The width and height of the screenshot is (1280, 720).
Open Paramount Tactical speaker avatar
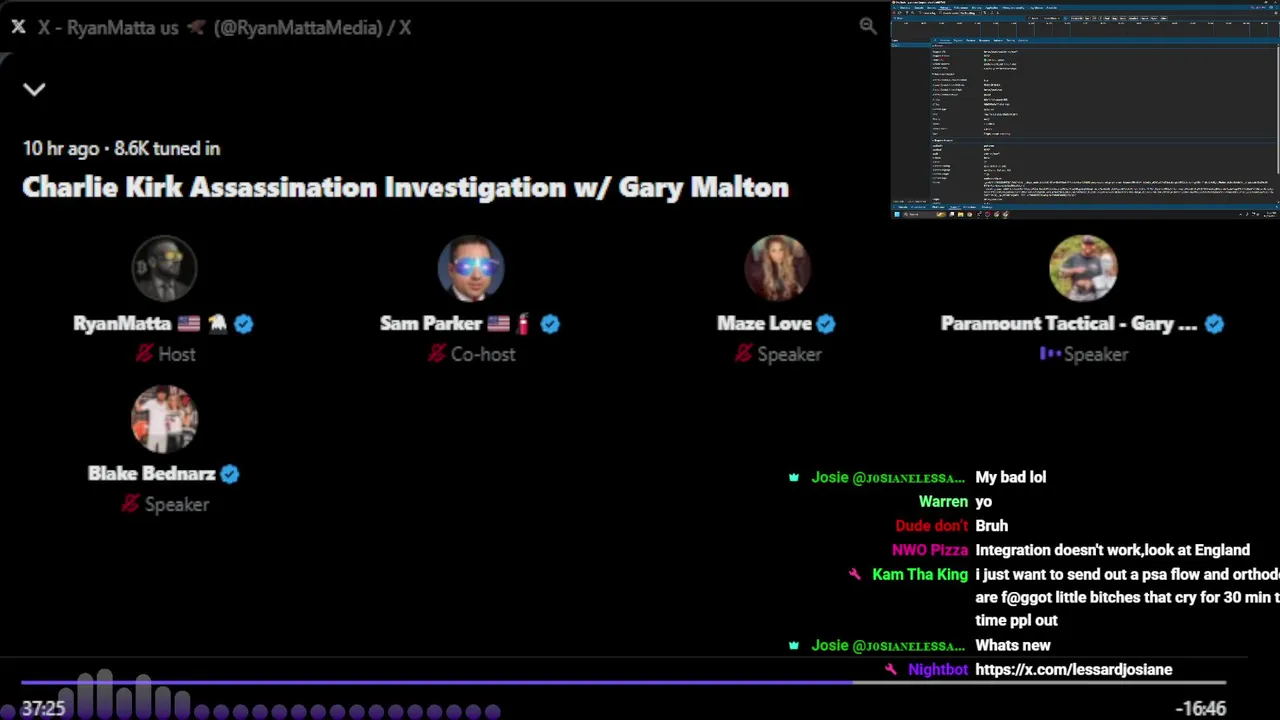coord(1083,268)
